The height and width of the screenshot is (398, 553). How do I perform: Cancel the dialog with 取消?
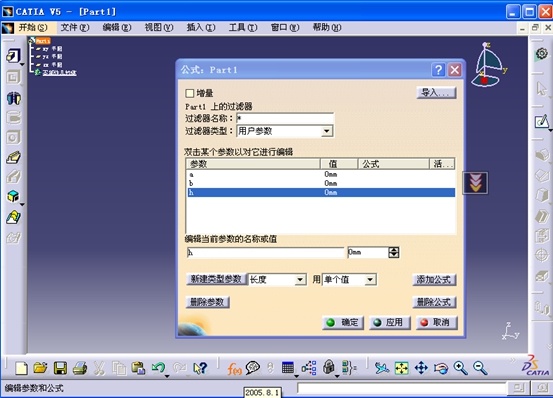437,323
